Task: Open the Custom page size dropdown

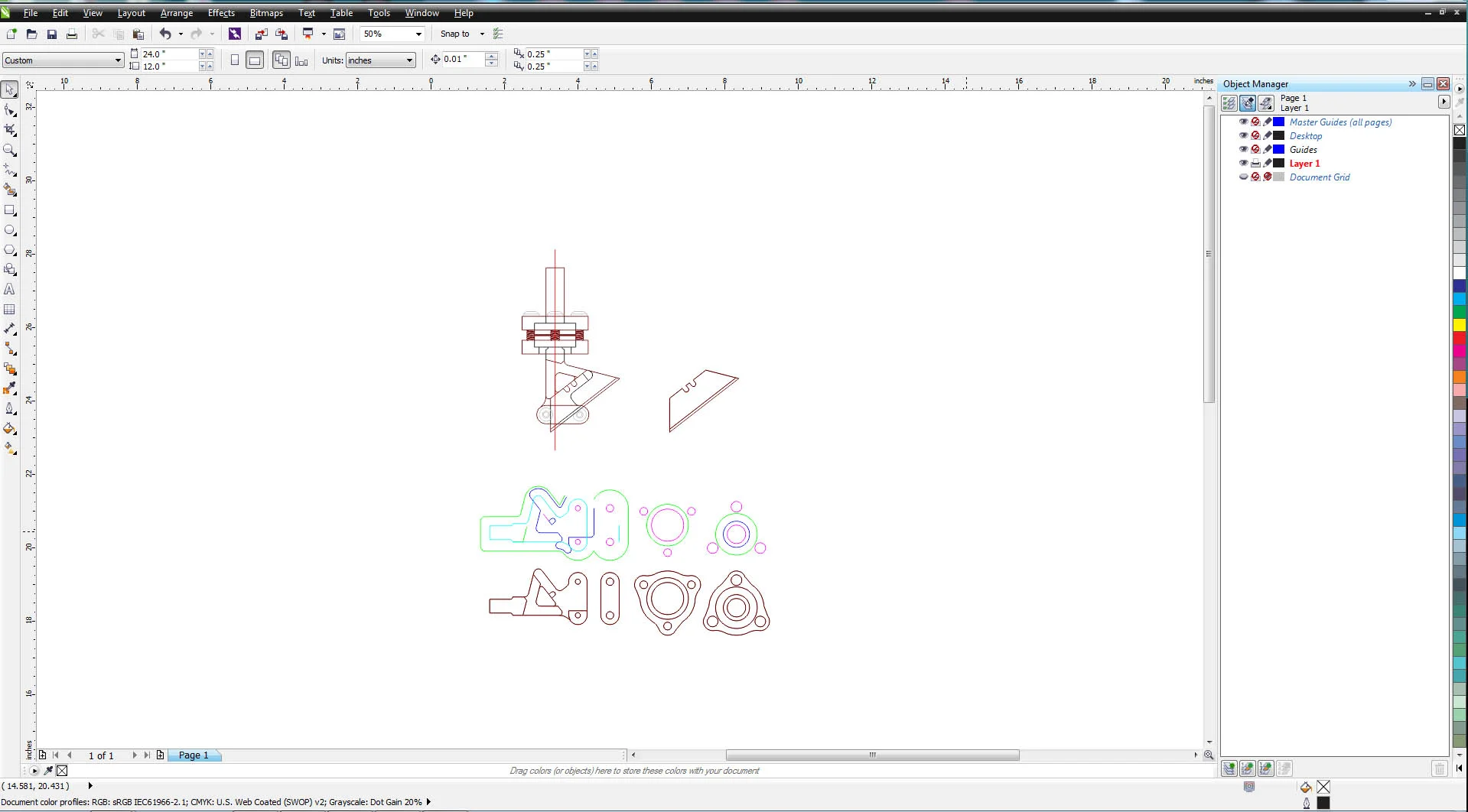Action: [118, 60]
